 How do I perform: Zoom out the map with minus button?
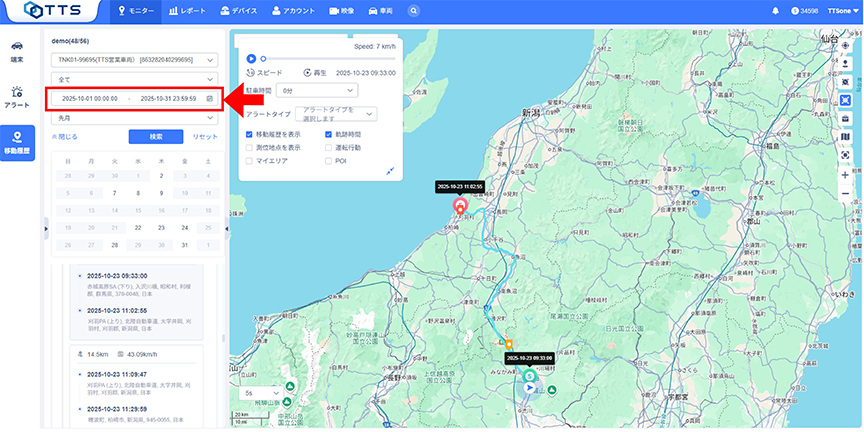[x=845, y=193]
